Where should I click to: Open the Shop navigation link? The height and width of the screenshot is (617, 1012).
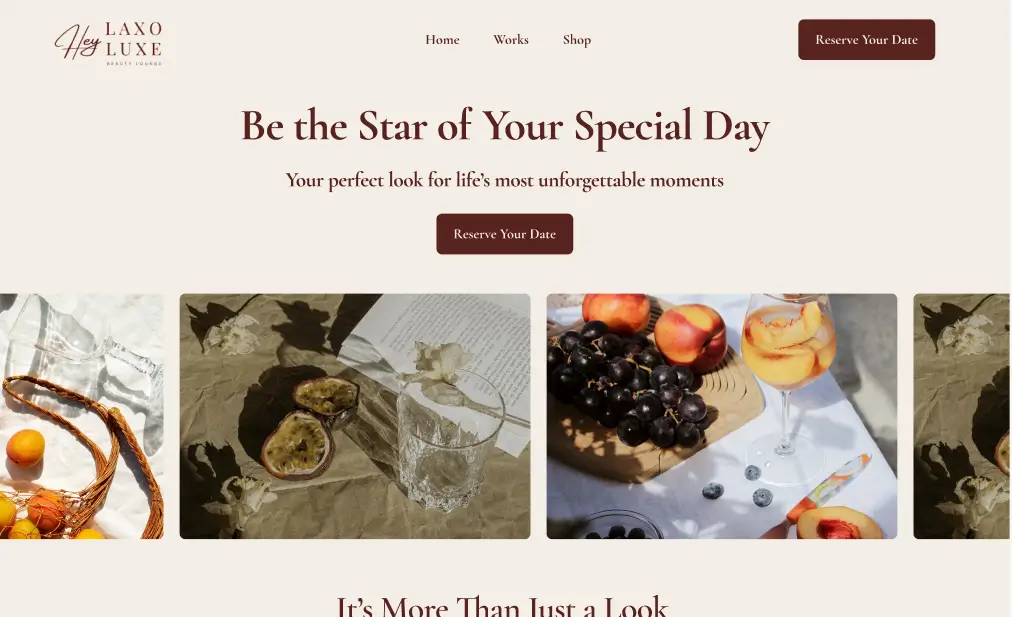tap(577, 40)
